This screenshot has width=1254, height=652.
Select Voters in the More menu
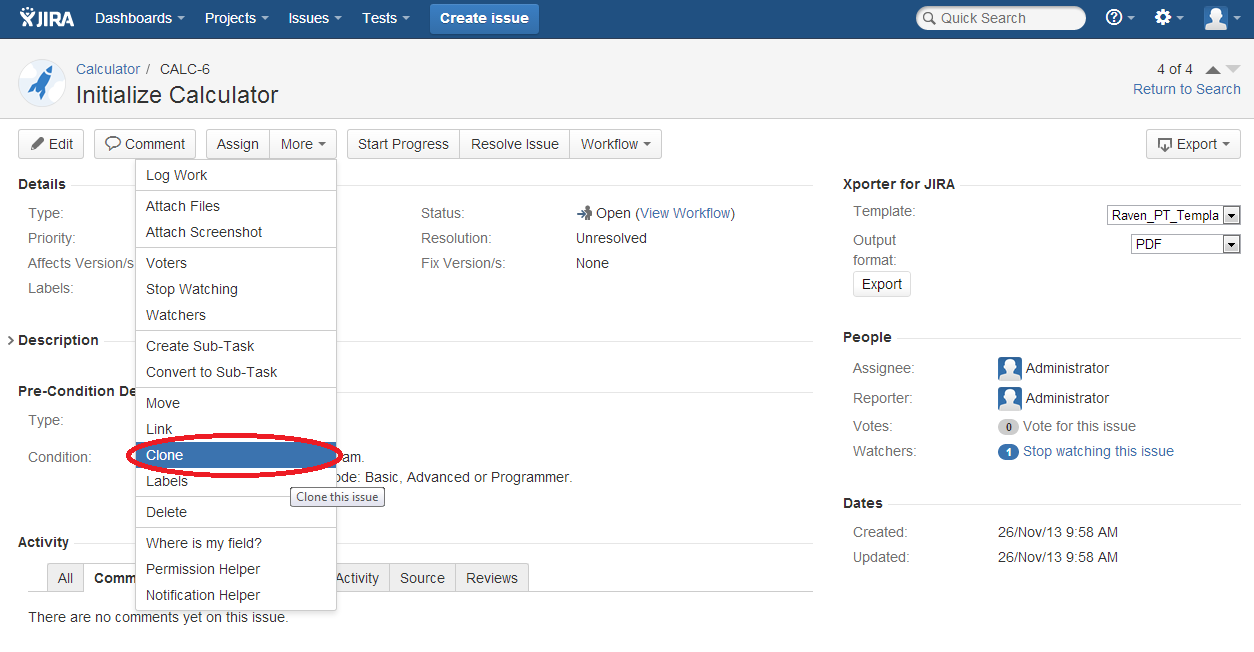236,263
